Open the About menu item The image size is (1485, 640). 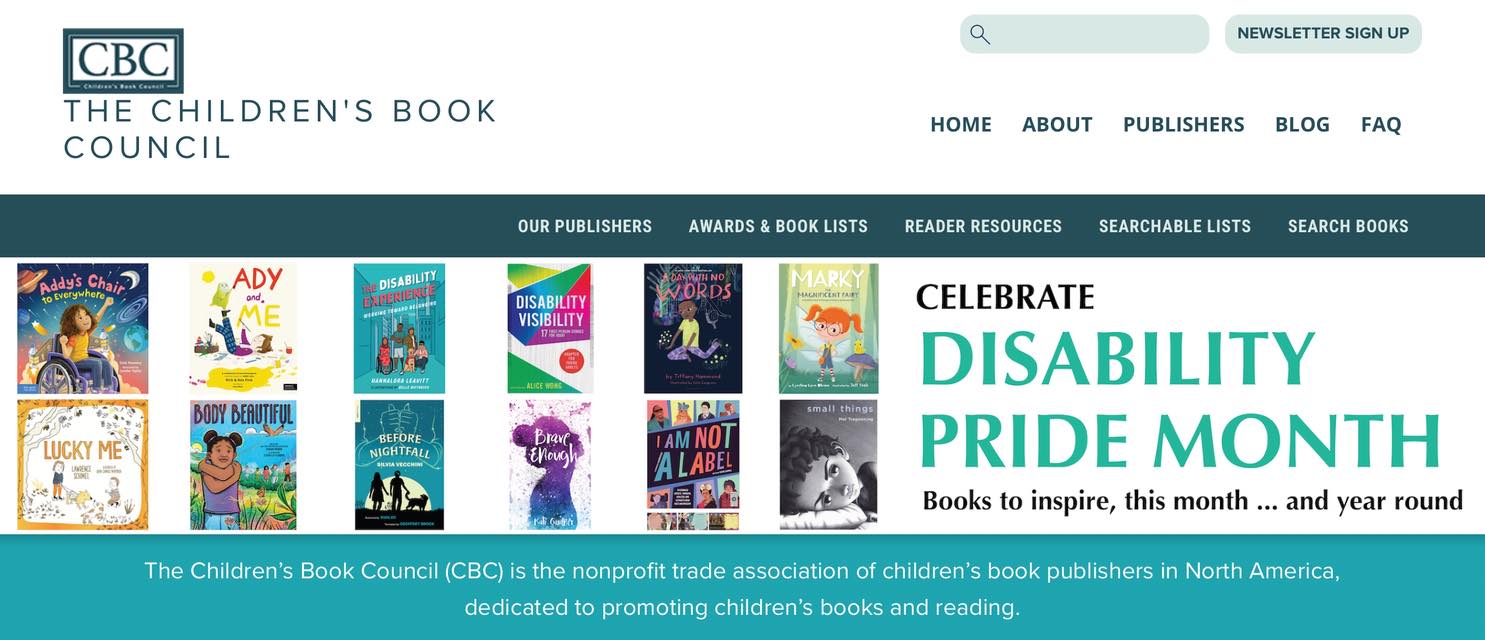click(1057, 124)
